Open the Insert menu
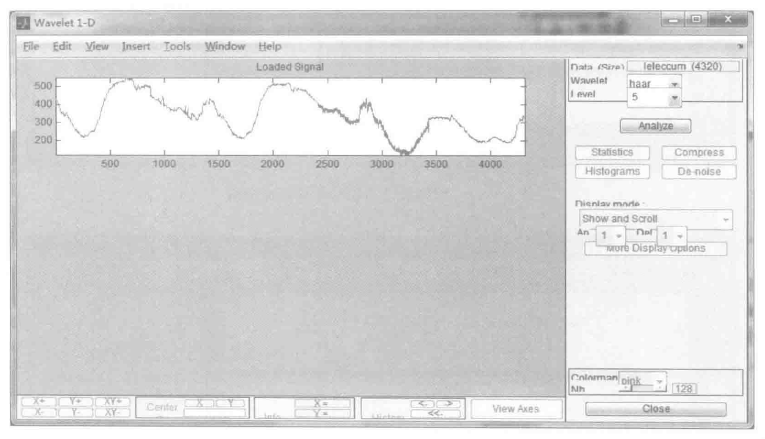Viewport: 765px width, 439px height. click(x=136, y=46)
